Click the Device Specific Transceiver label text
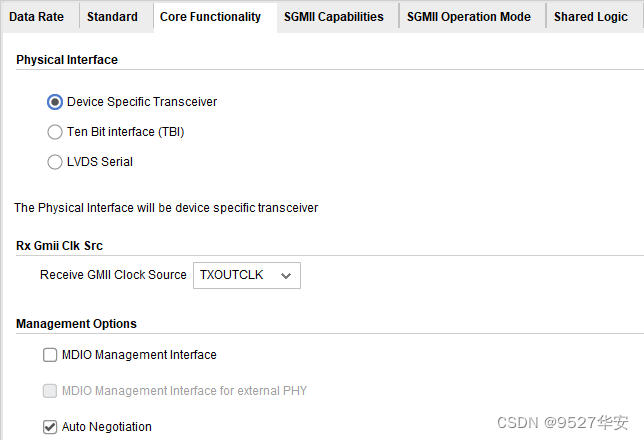 coord(142,102)
